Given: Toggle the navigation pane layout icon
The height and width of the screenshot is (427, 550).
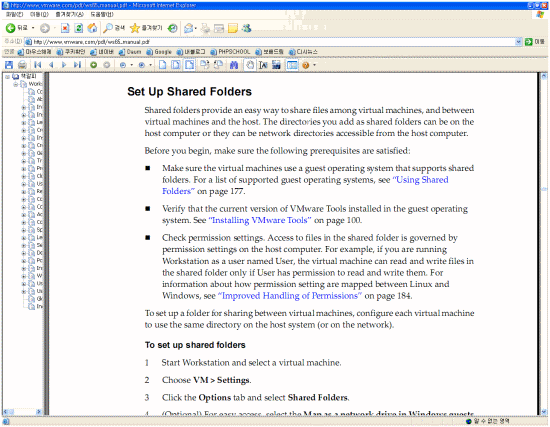Looking at the screenshot, I should (x=292, y=65).
